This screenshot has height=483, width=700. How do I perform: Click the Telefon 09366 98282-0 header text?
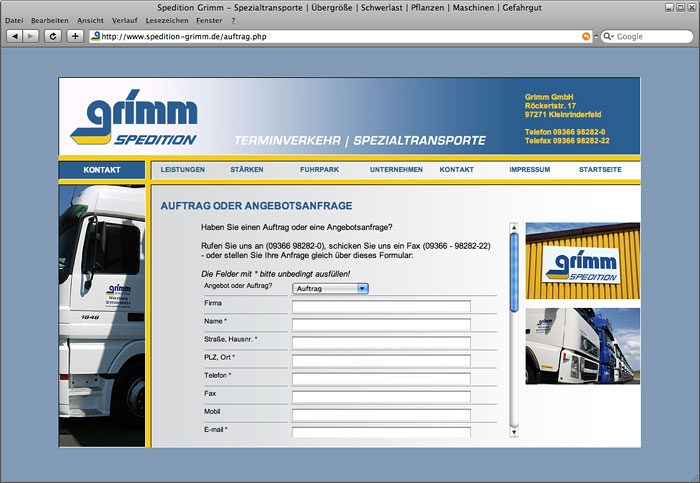pos(565,132)
